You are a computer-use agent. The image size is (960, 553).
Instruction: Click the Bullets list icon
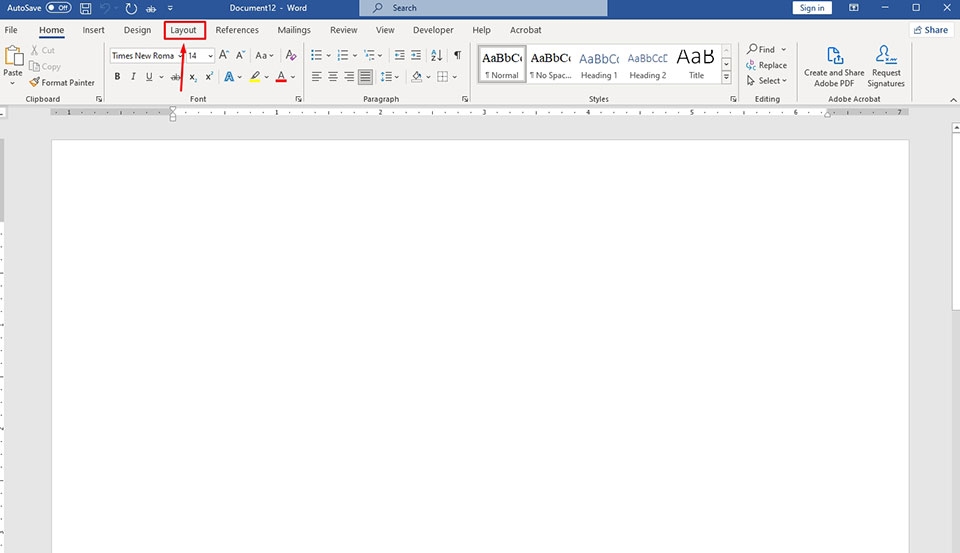[316, 55]
